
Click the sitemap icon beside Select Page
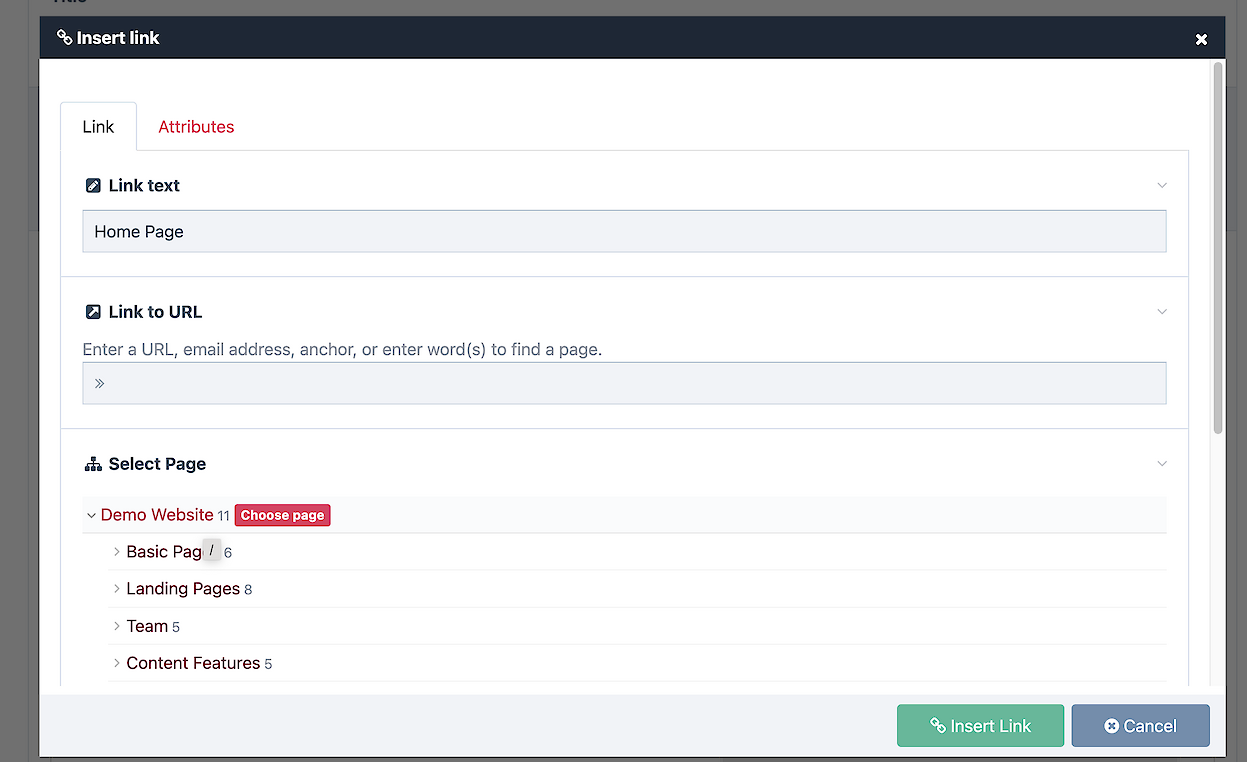pyautogui.click(x=93, y=464)
